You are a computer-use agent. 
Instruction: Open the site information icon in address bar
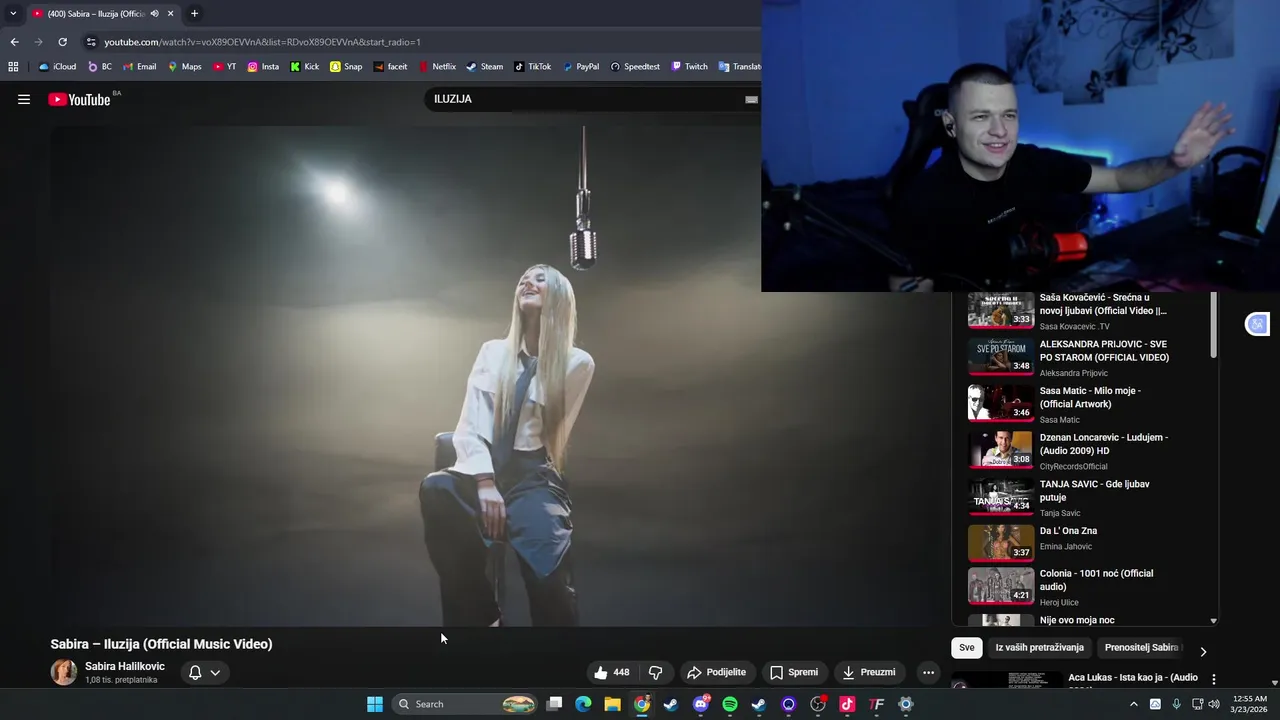click(x=91, y=42)
